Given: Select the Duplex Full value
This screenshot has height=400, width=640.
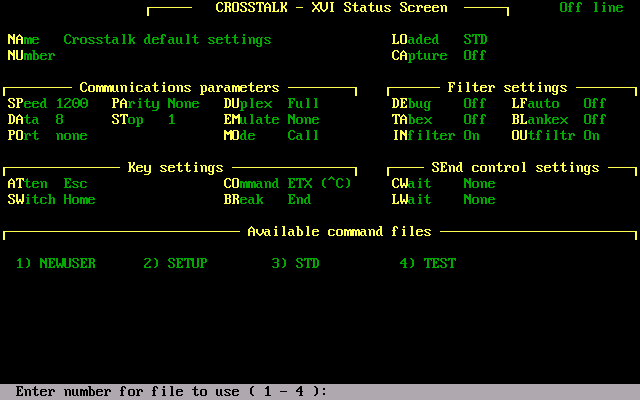Looking at the screenshot, I should [303, 104].
